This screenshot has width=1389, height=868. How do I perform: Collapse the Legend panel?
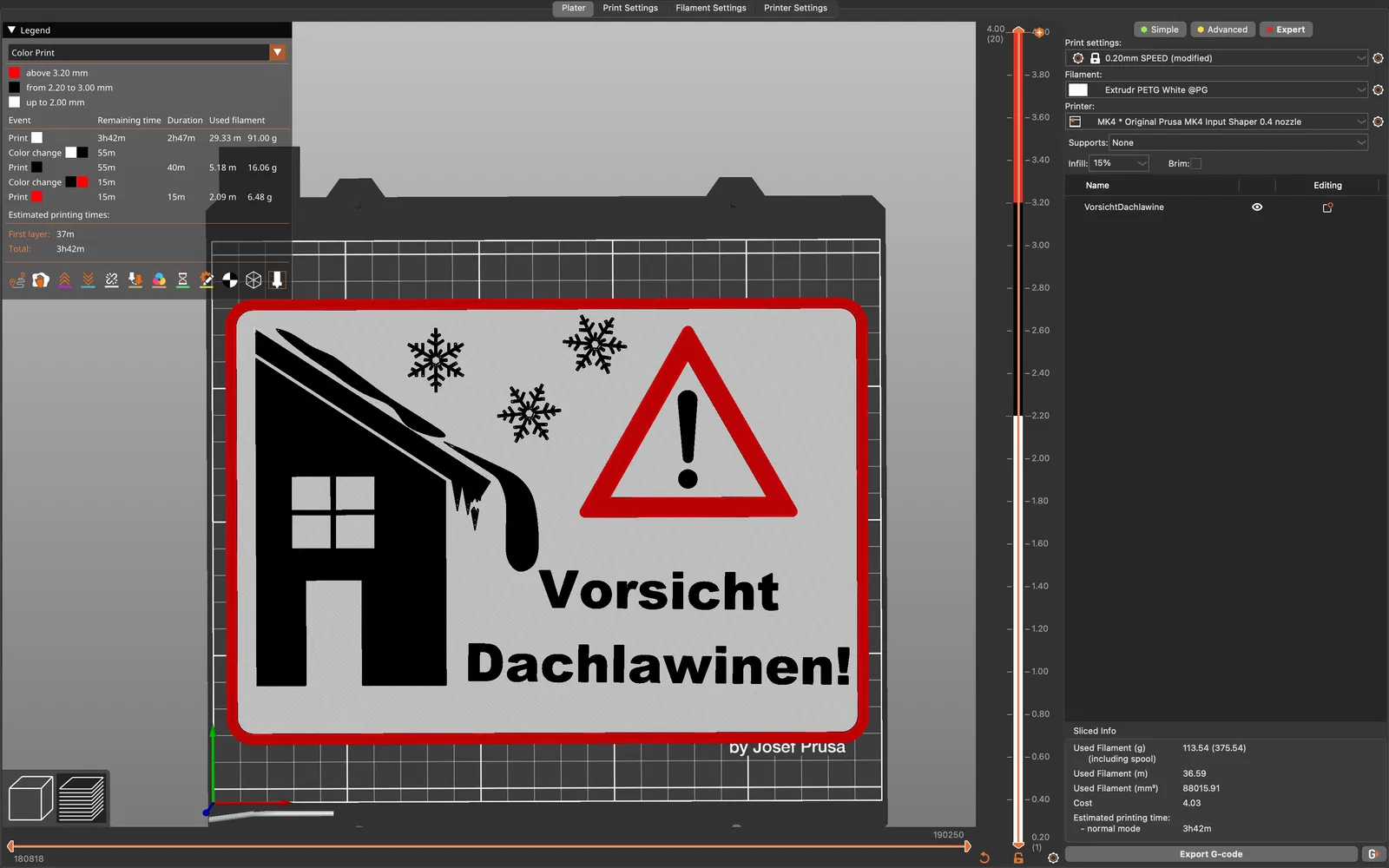point(12,30)
